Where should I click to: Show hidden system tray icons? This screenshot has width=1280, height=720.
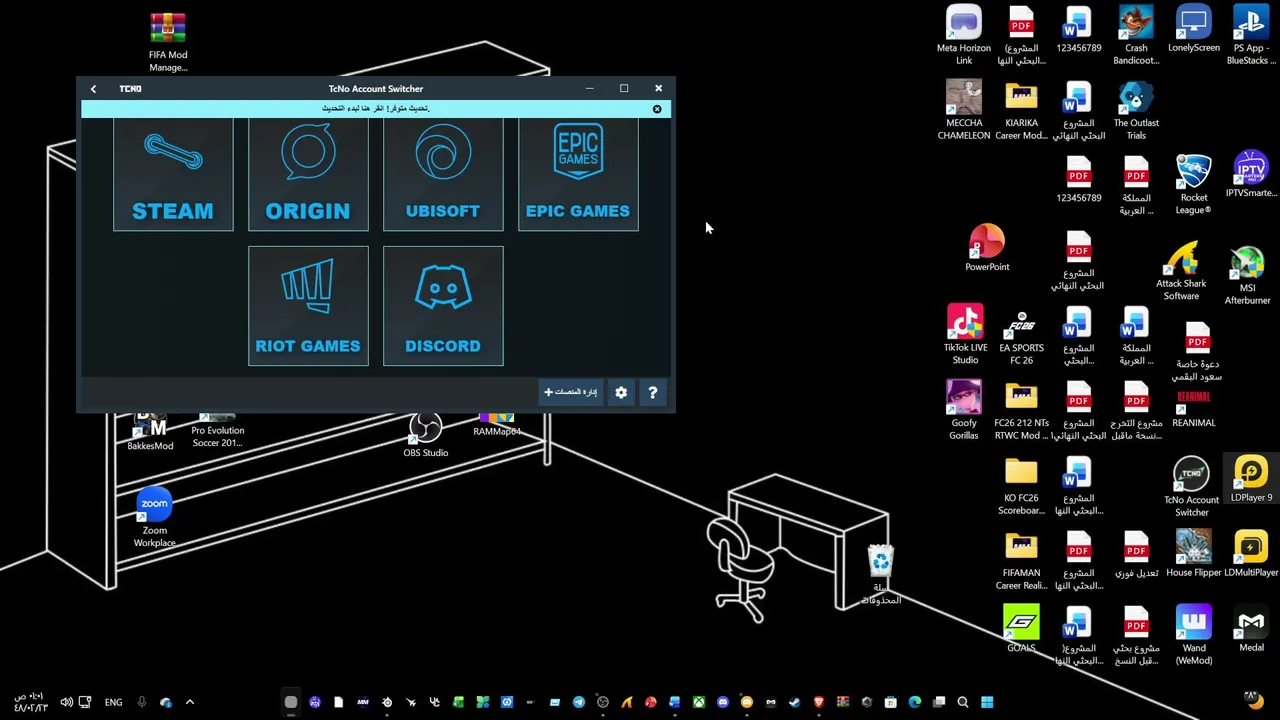(189, 702)
